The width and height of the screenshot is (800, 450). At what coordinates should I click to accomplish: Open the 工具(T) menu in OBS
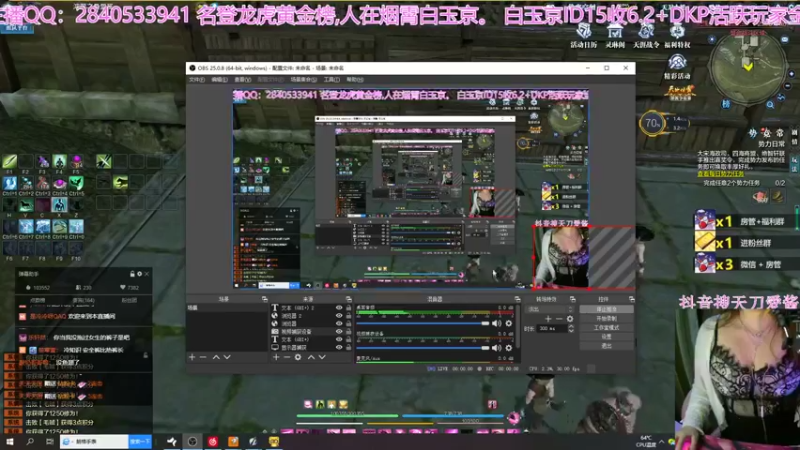[x=332, y=80]
